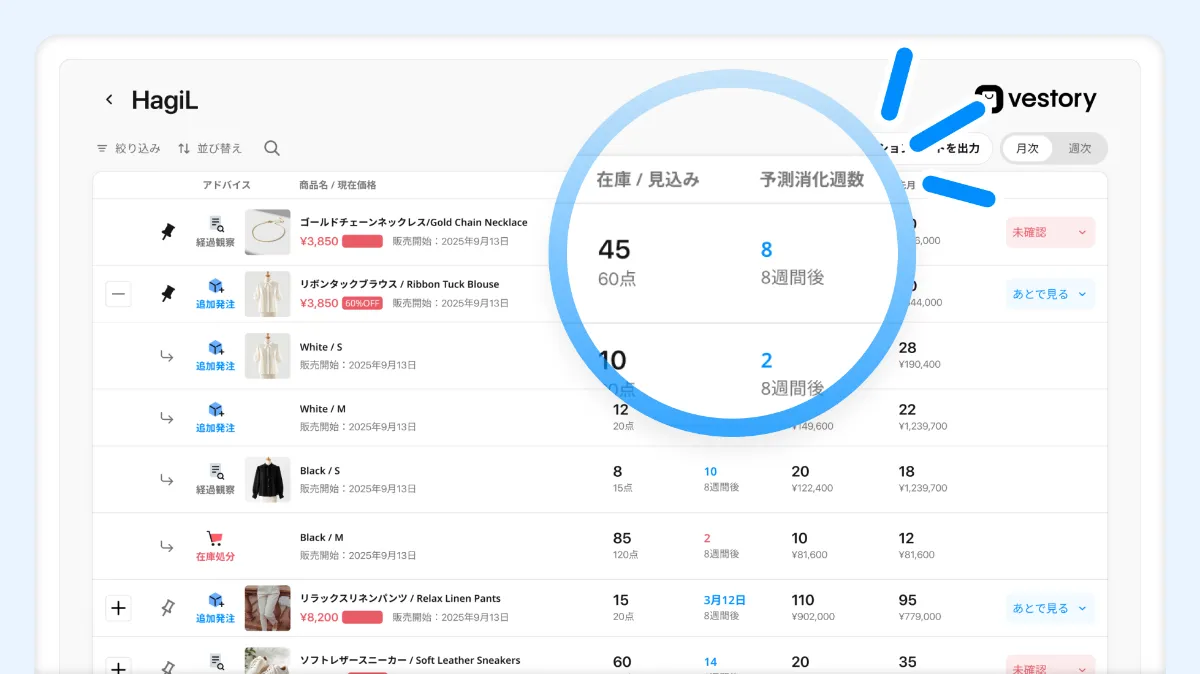
Task: Open the Ribbon Tuck Blouse product thumbnail
Action: [267, 294]
